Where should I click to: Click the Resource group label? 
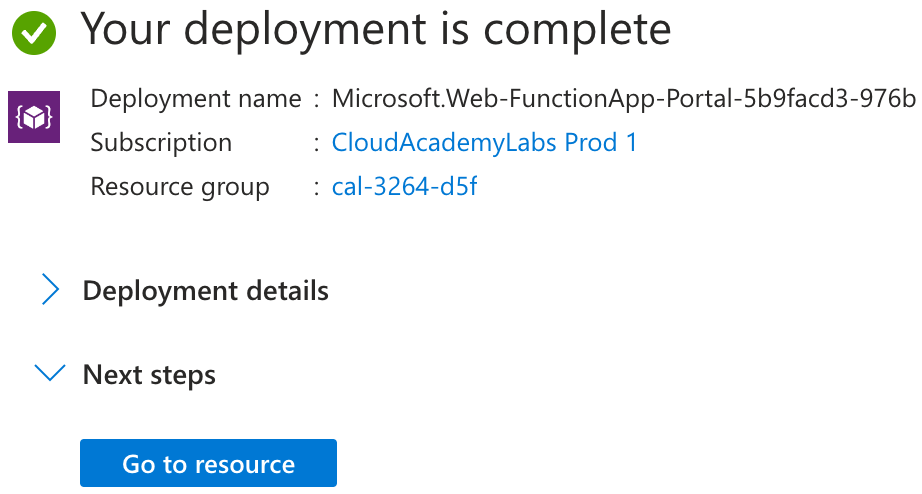pyautogui.click(x=180, y=187)
